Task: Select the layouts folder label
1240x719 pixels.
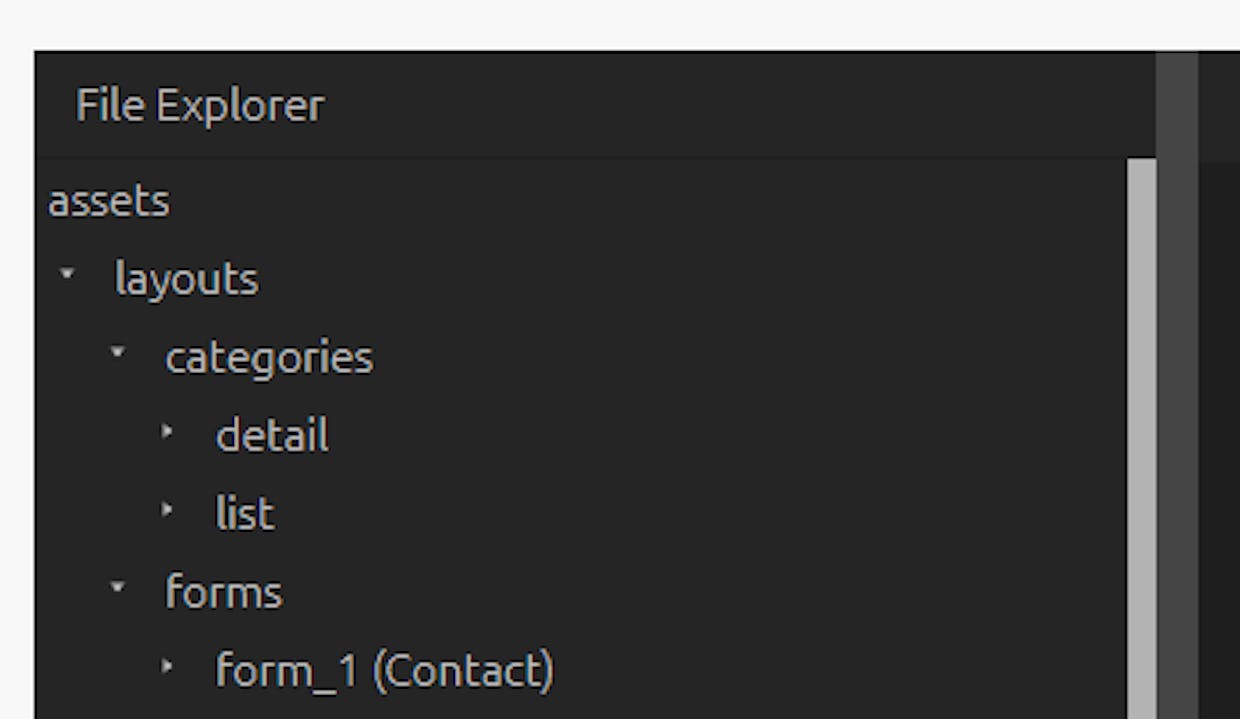Action: [187, 279]
